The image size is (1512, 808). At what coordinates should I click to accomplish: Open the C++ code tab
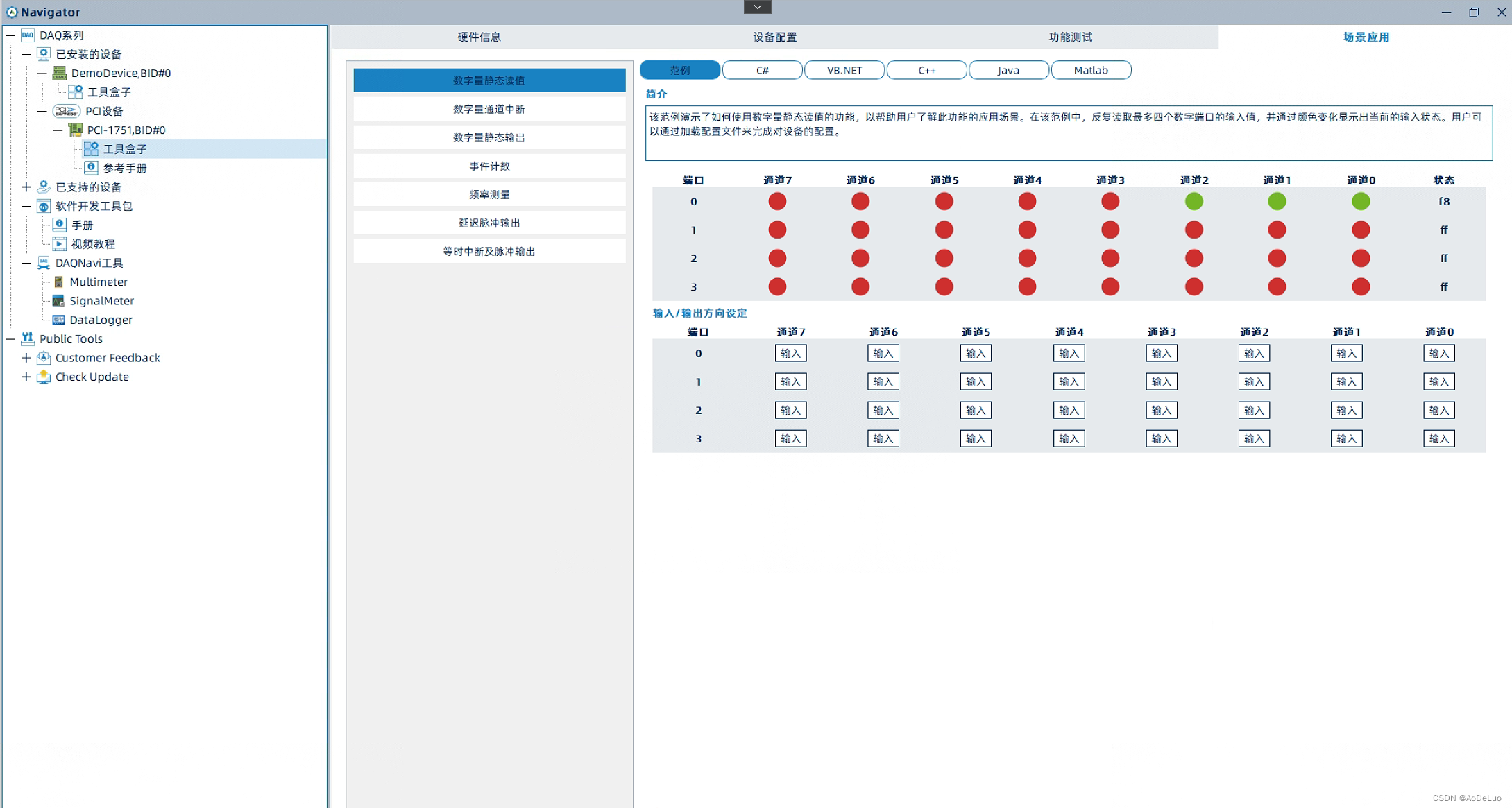coord(926,70)
